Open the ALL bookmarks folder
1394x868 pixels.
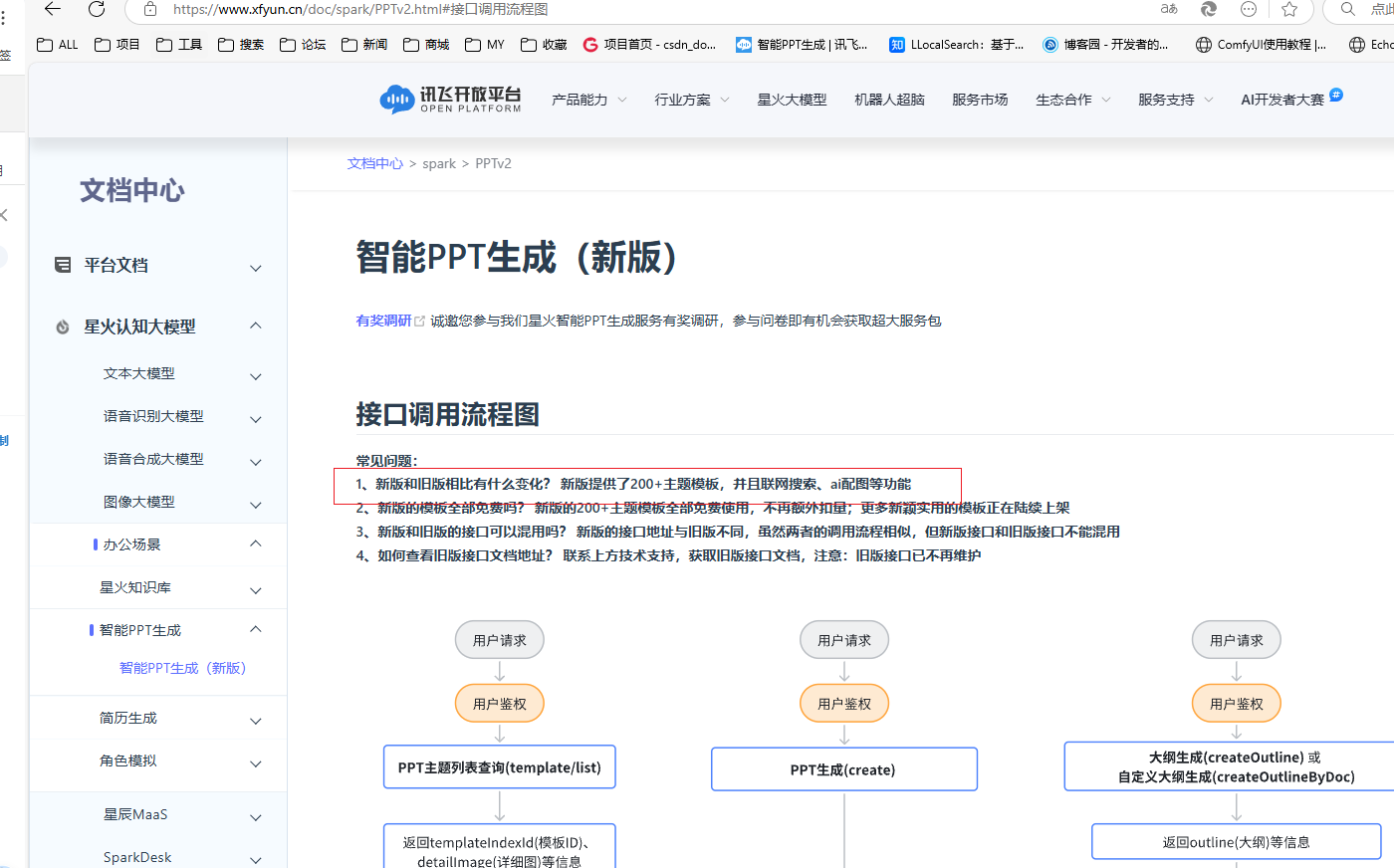coord(57,45)
